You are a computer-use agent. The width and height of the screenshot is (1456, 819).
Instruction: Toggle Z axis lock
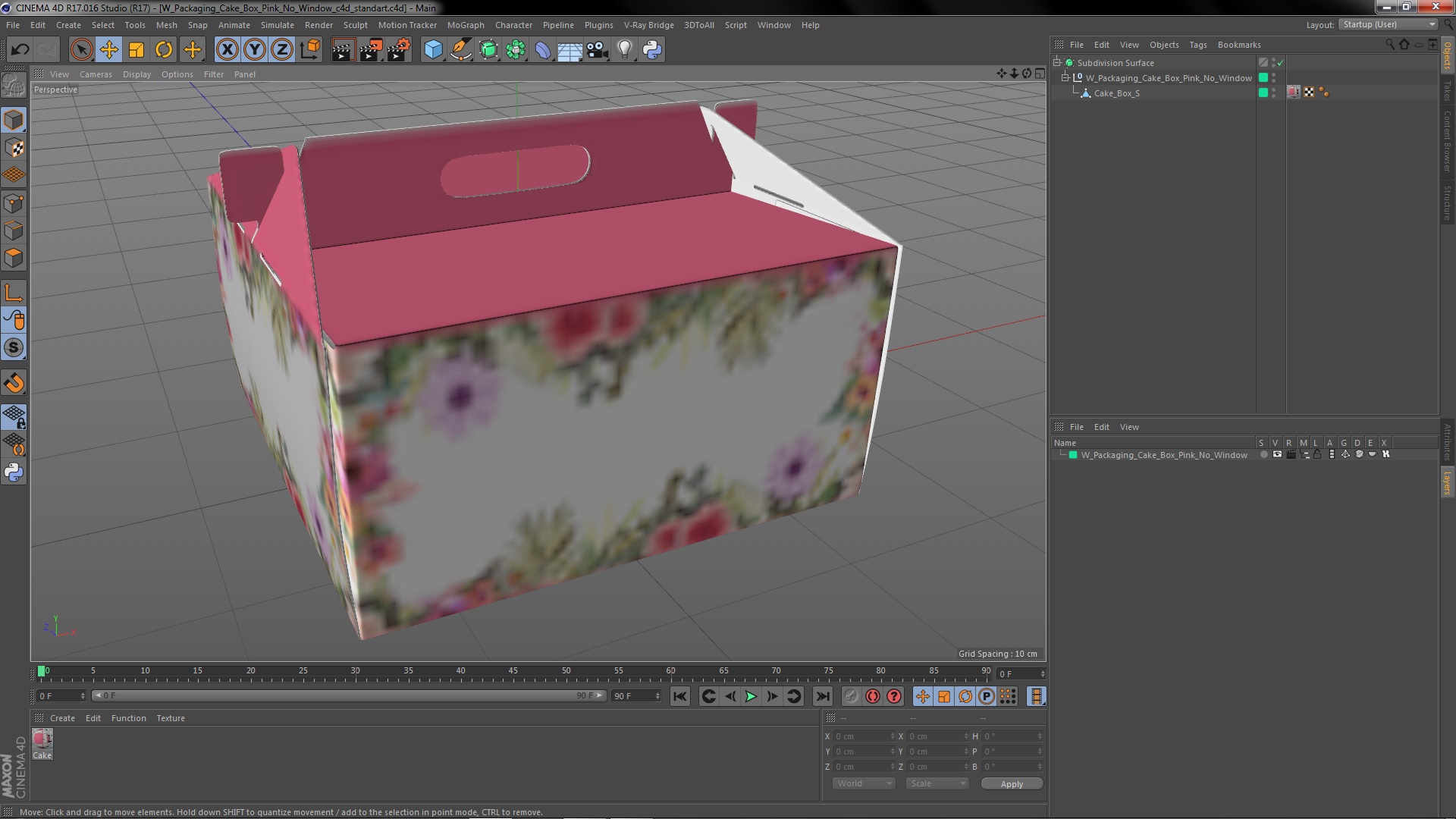(282, 50)
